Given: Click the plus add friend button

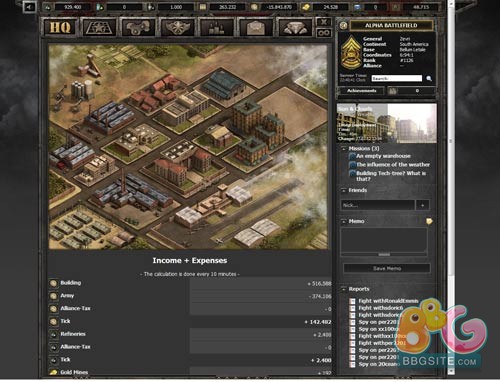Looking at the screenshot, I should pos(423,205).
